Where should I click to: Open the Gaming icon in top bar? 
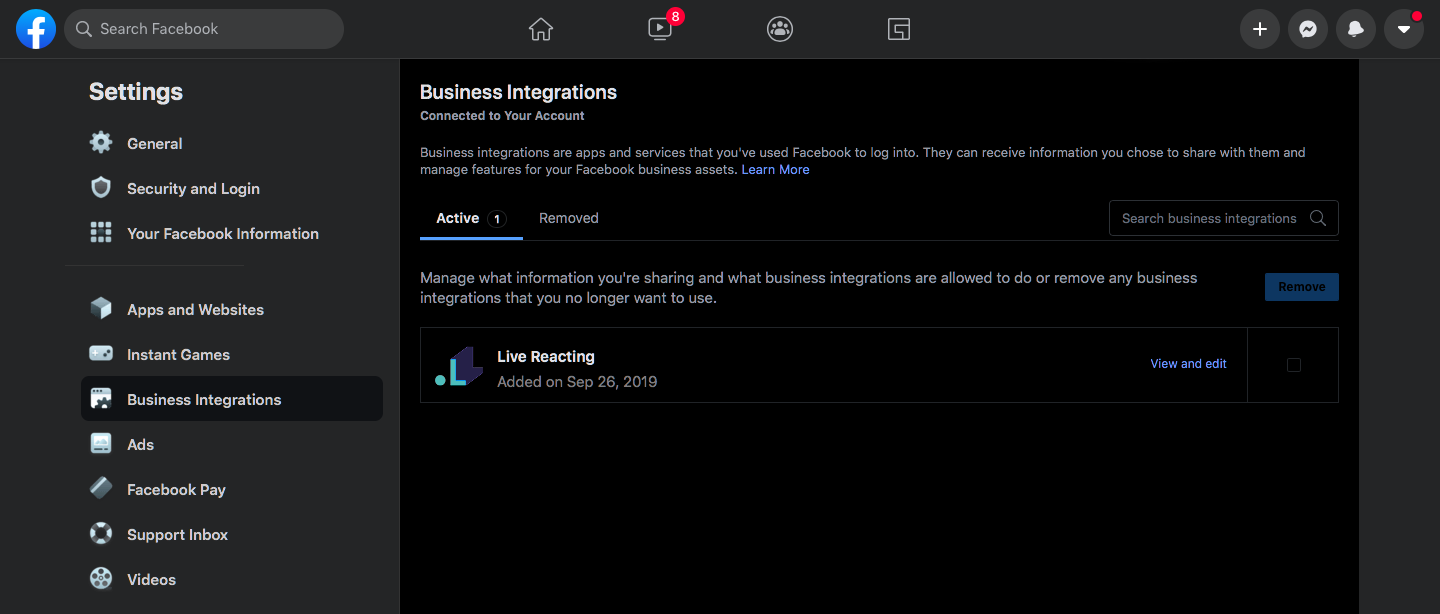[x=899, y=29]
